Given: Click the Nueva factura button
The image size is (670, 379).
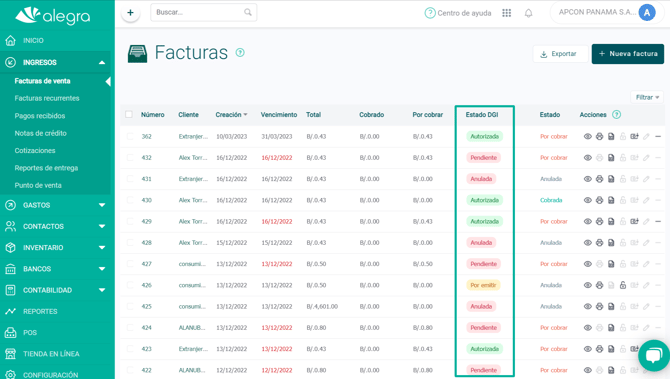Looking at the screenshot, I should coord(628,54).
